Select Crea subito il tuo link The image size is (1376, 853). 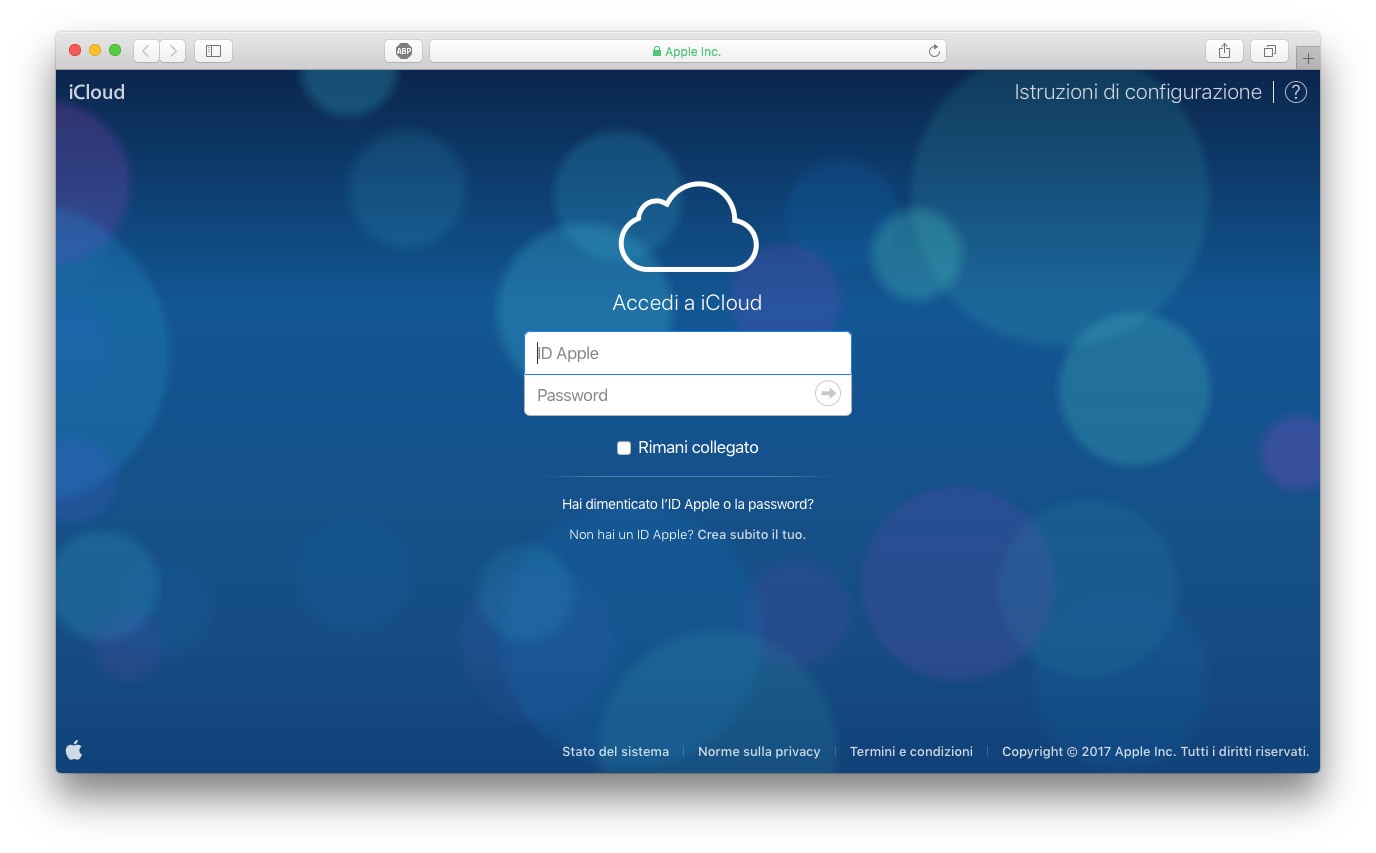[x=751, y=535]
